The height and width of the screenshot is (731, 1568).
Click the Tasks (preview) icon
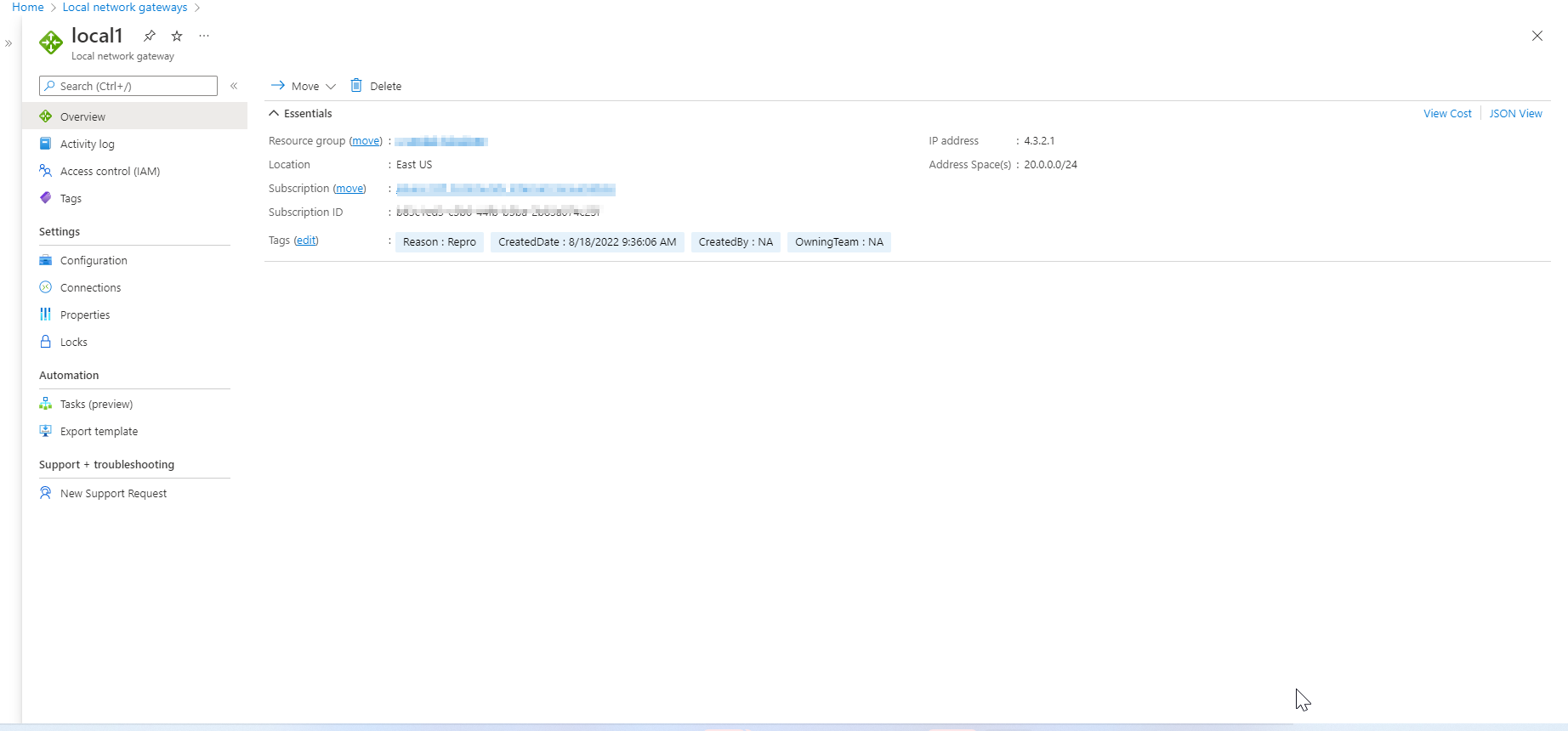[x=46, y=404]
